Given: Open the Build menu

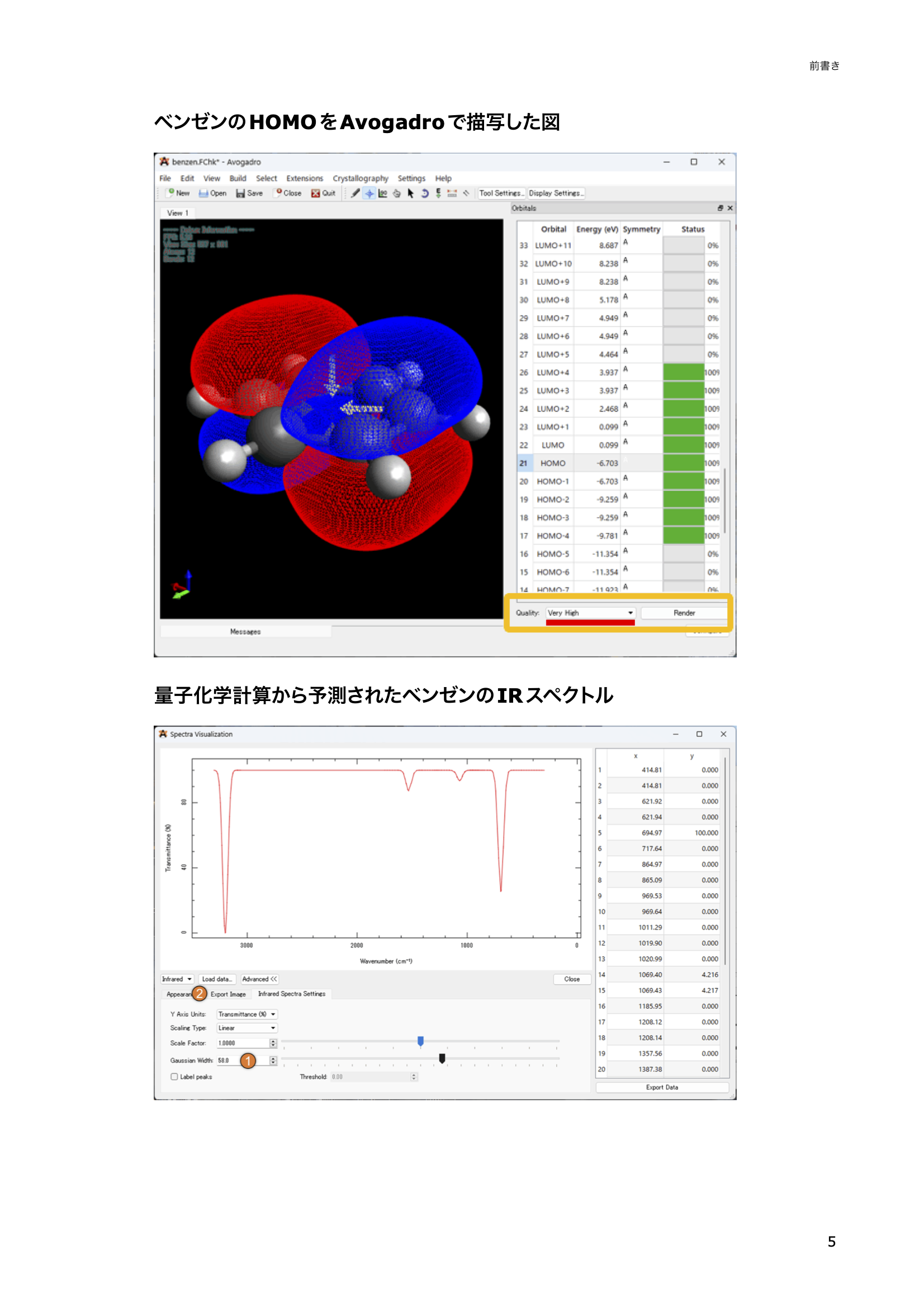Looking at the screenshot, I should (x=238, y=178).
